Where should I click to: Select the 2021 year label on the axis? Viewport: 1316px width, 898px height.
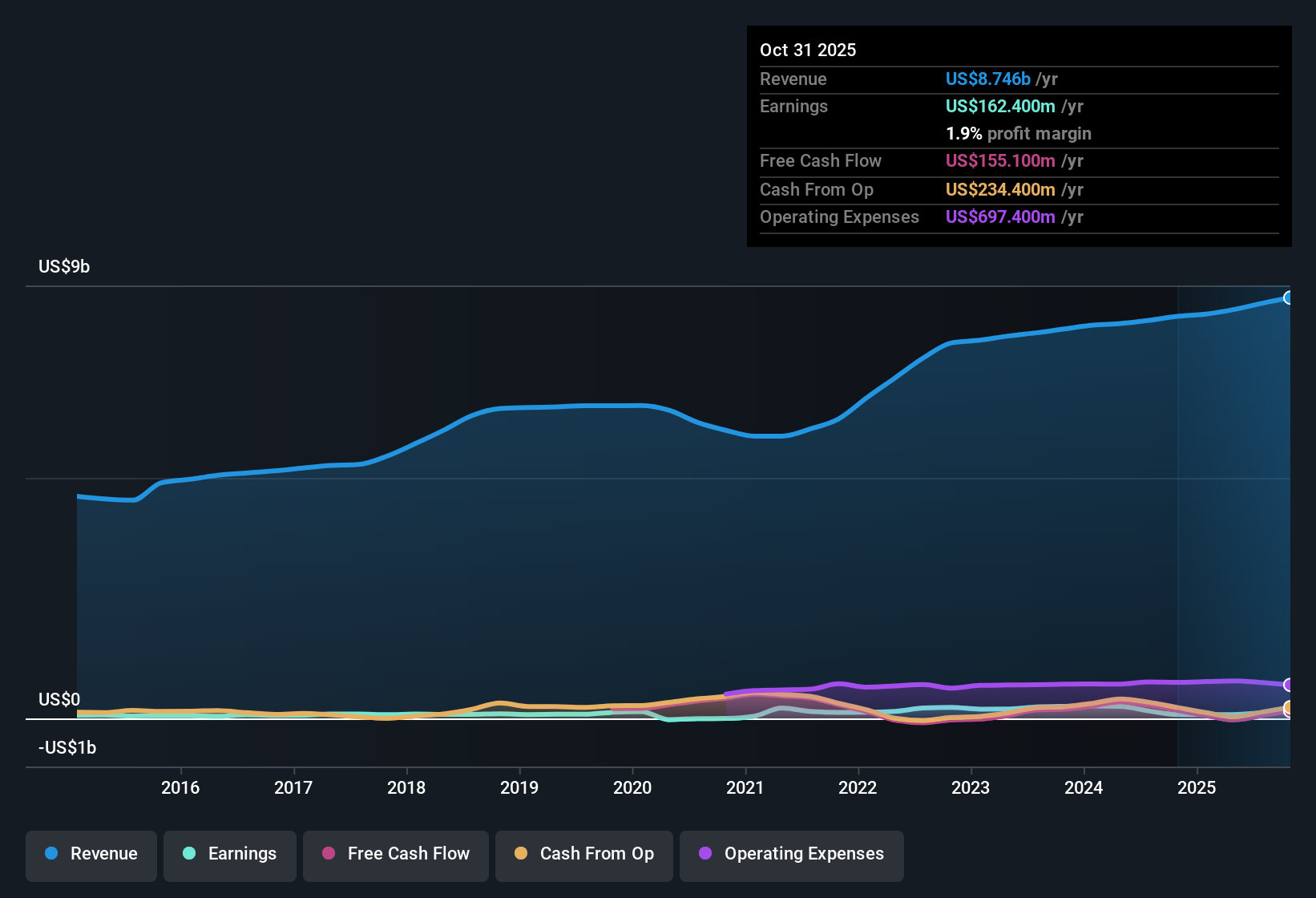point(745,787)
